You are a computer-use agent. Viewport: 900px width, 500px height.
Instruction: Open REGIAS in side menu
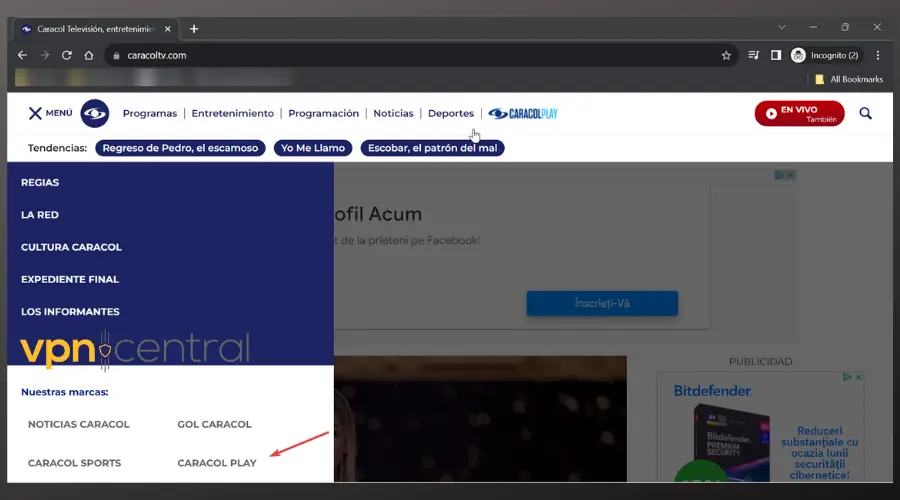[x=40, y=183]
